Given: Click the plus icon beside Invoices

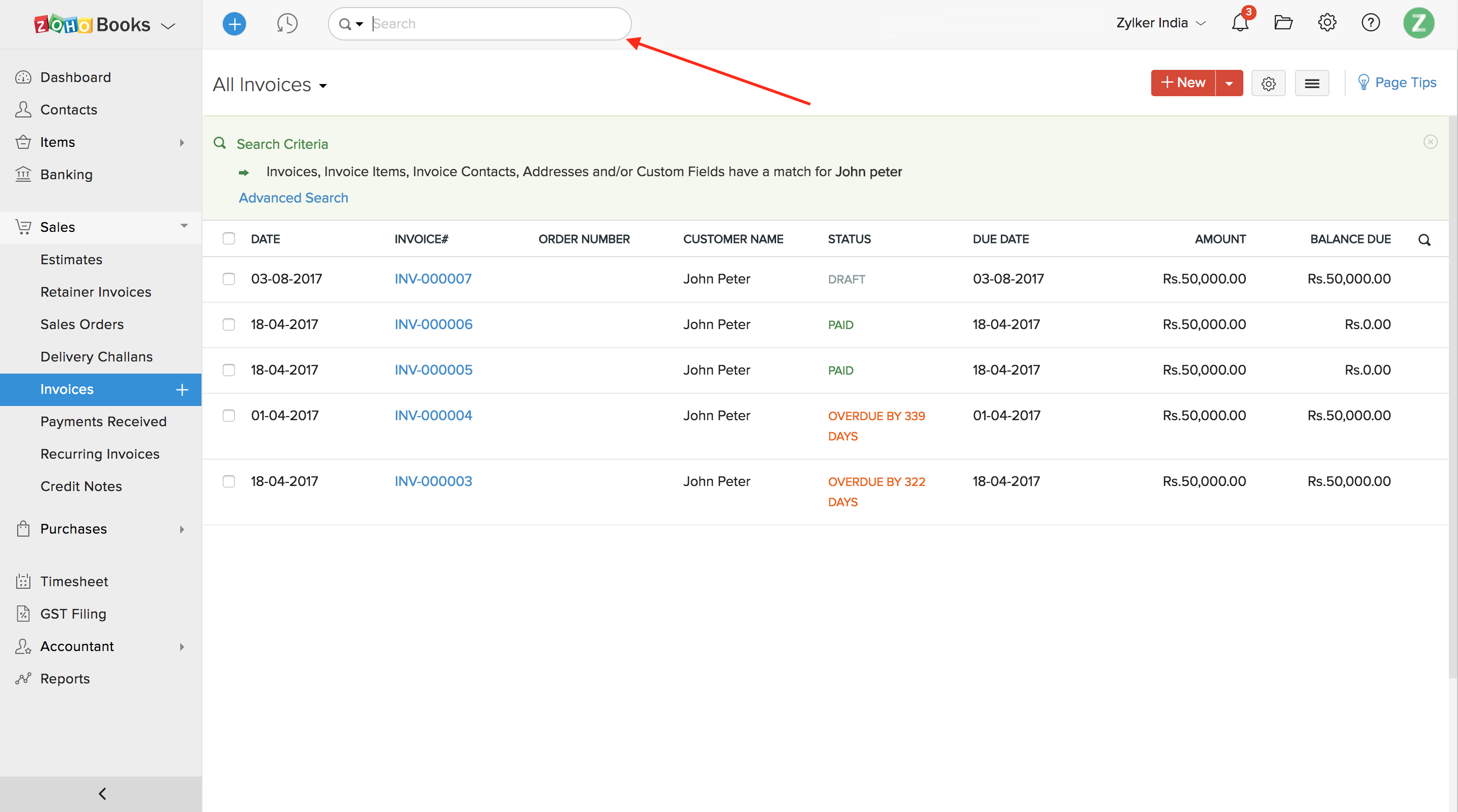Looking at the screenshot, I should coord(182,389).
